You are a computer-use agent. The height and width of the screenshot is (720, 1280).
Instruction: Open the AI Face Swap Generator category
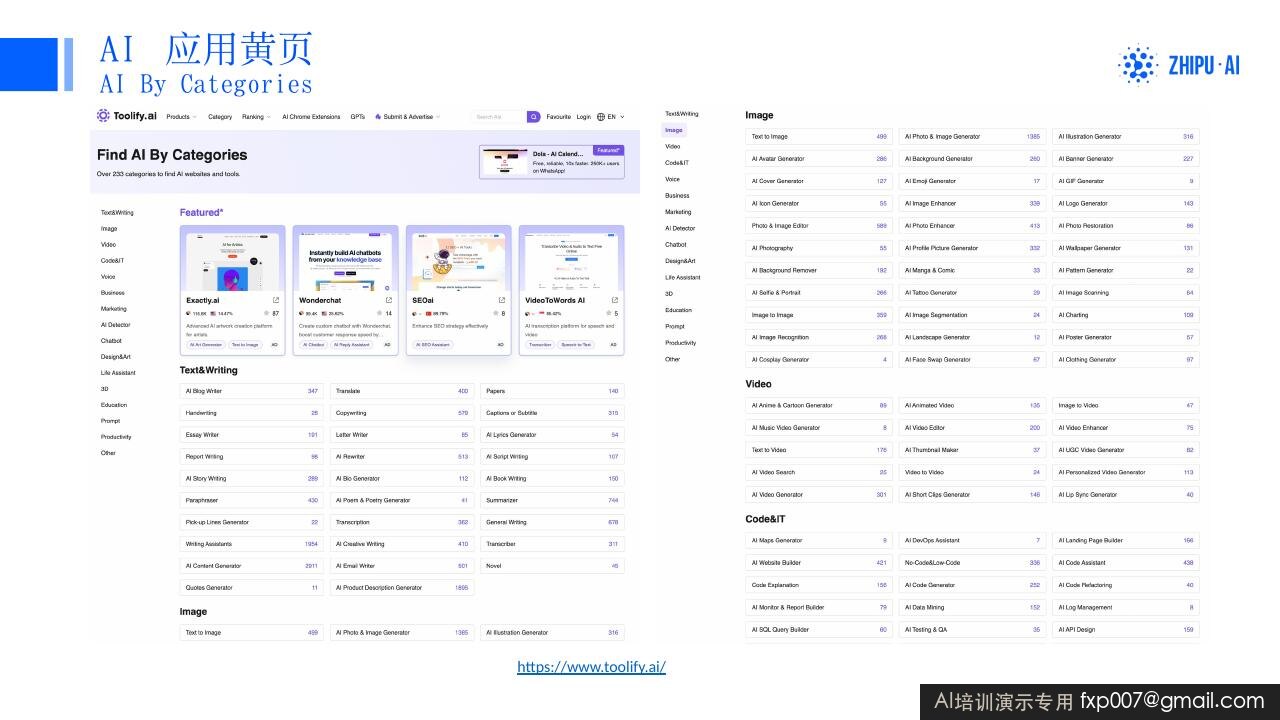coord(972,360)
